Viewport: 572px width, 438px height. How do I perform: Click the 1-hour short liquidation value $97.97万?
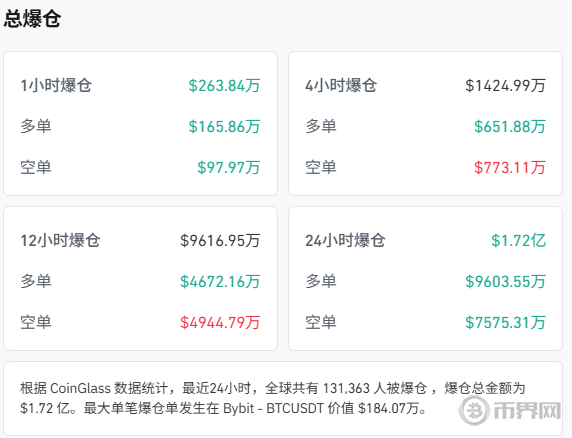[229, 168]
